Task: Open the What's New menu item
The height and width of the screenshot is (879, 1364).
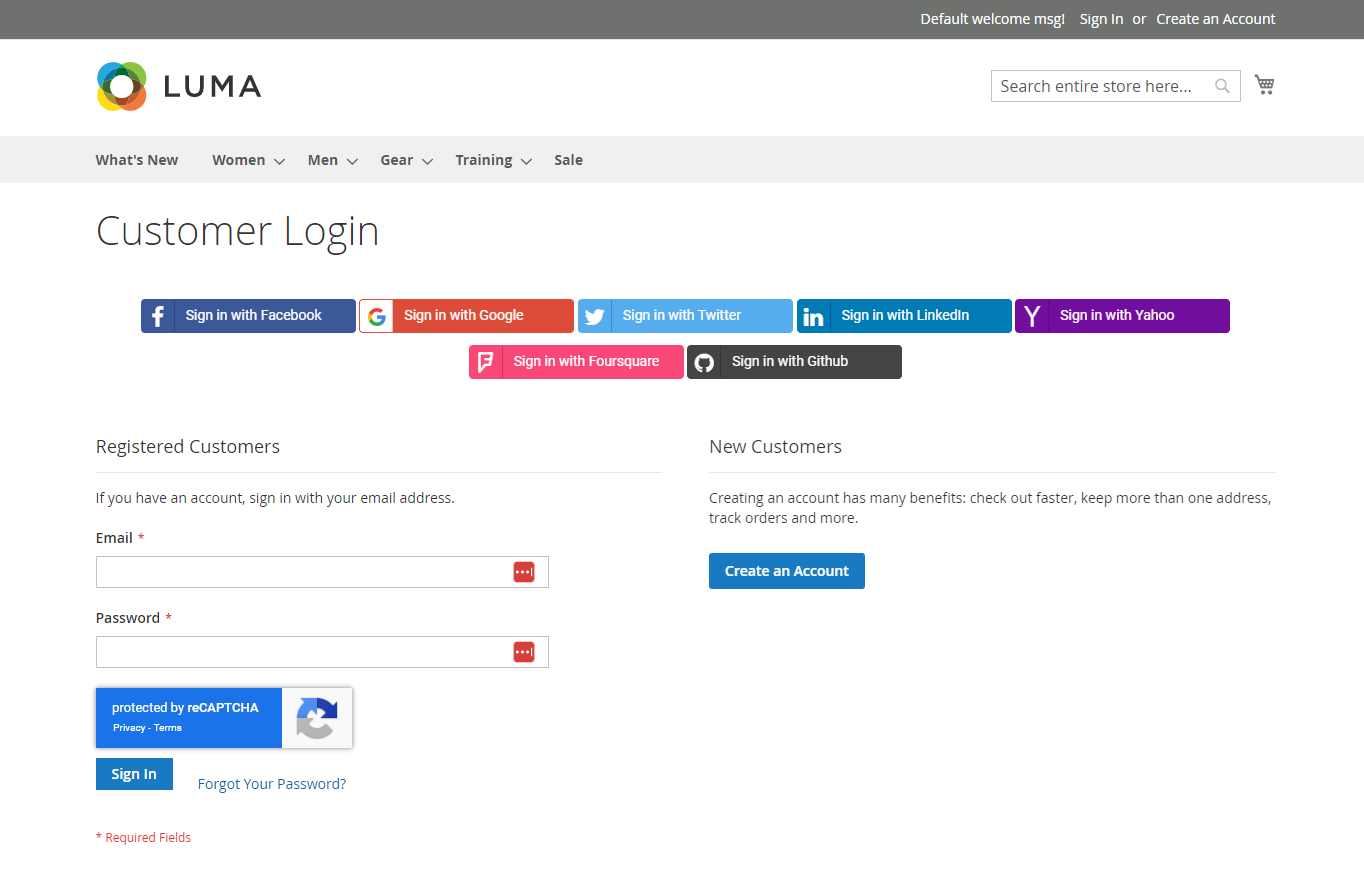Action: click(x=137, y=160)
